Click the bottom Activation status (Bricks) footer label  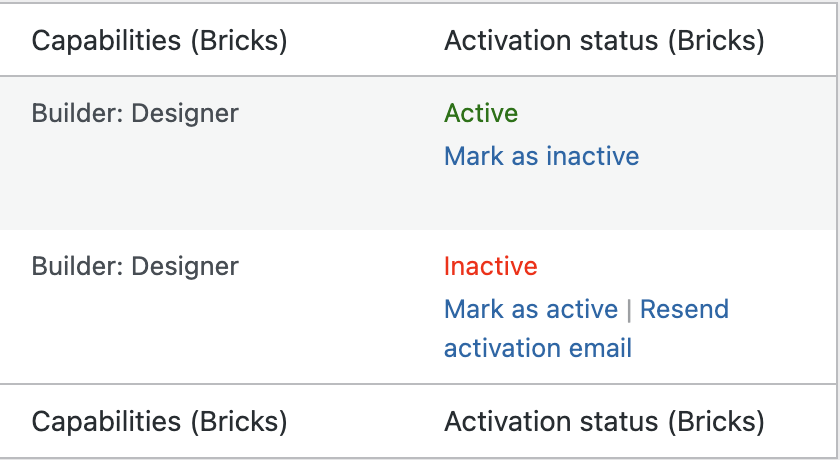point(604,421)
